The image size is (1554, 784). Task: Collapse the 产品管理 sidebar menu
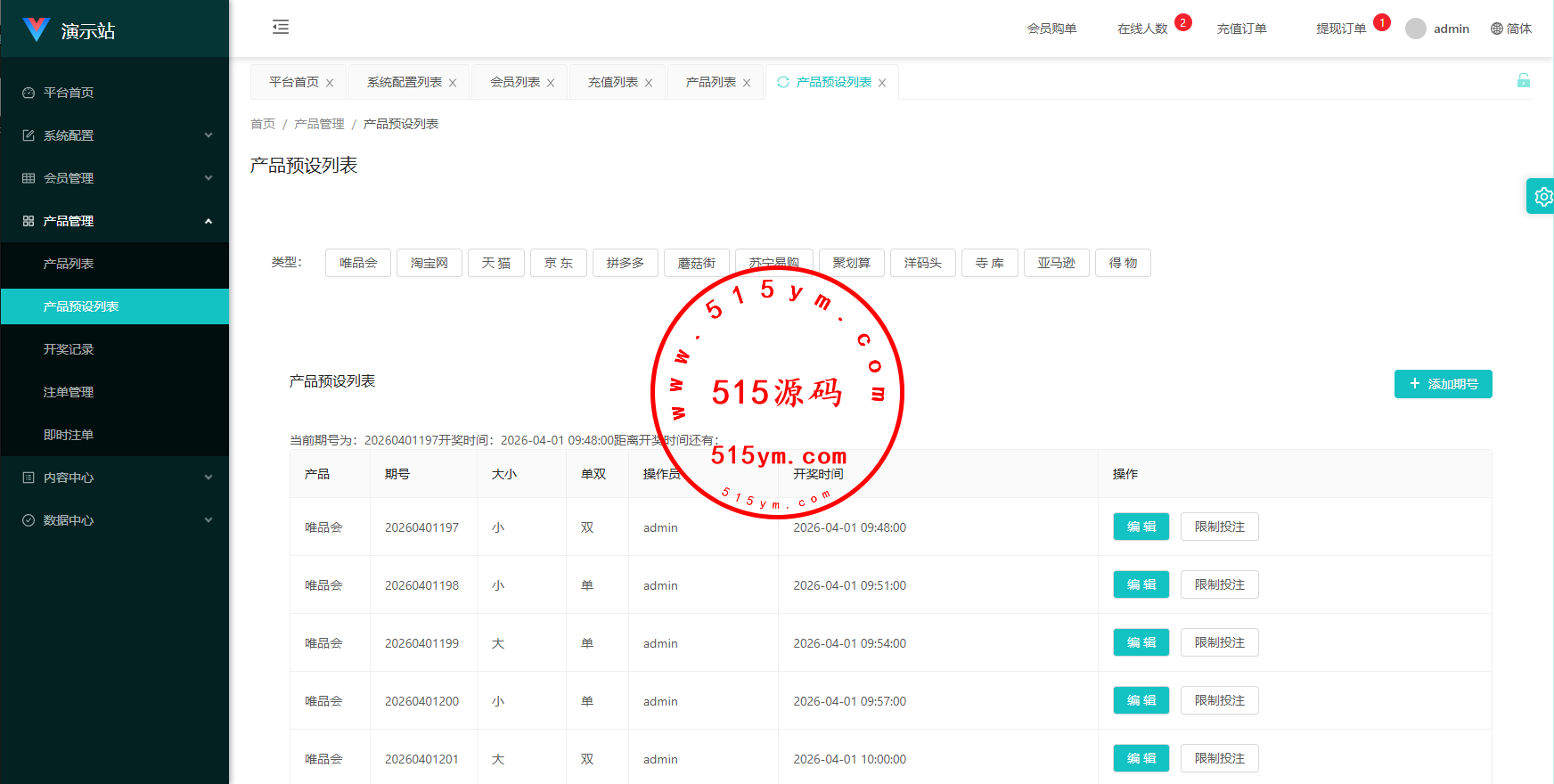pos(114,221)
